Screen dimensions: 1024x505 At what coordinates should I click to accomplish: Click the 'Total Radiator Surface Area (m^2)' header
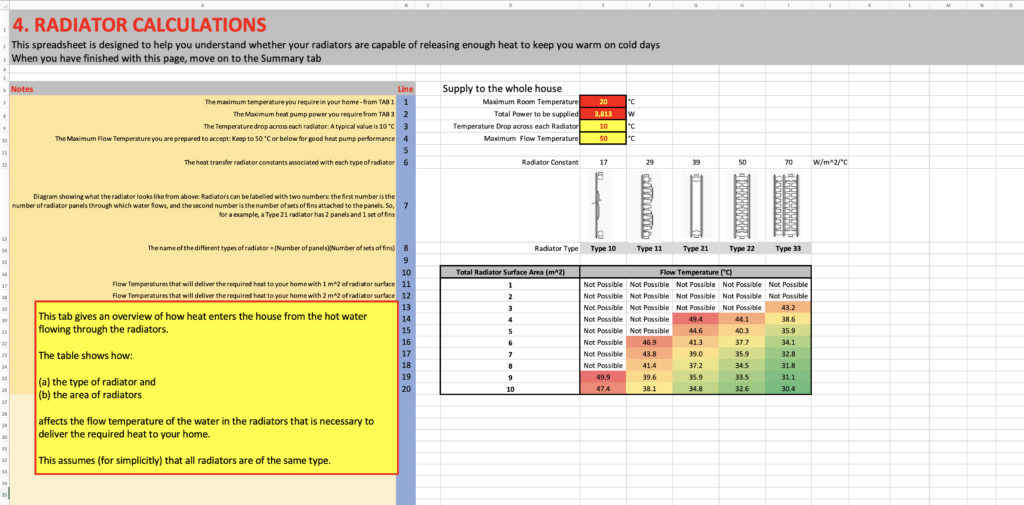coord(510,272)
